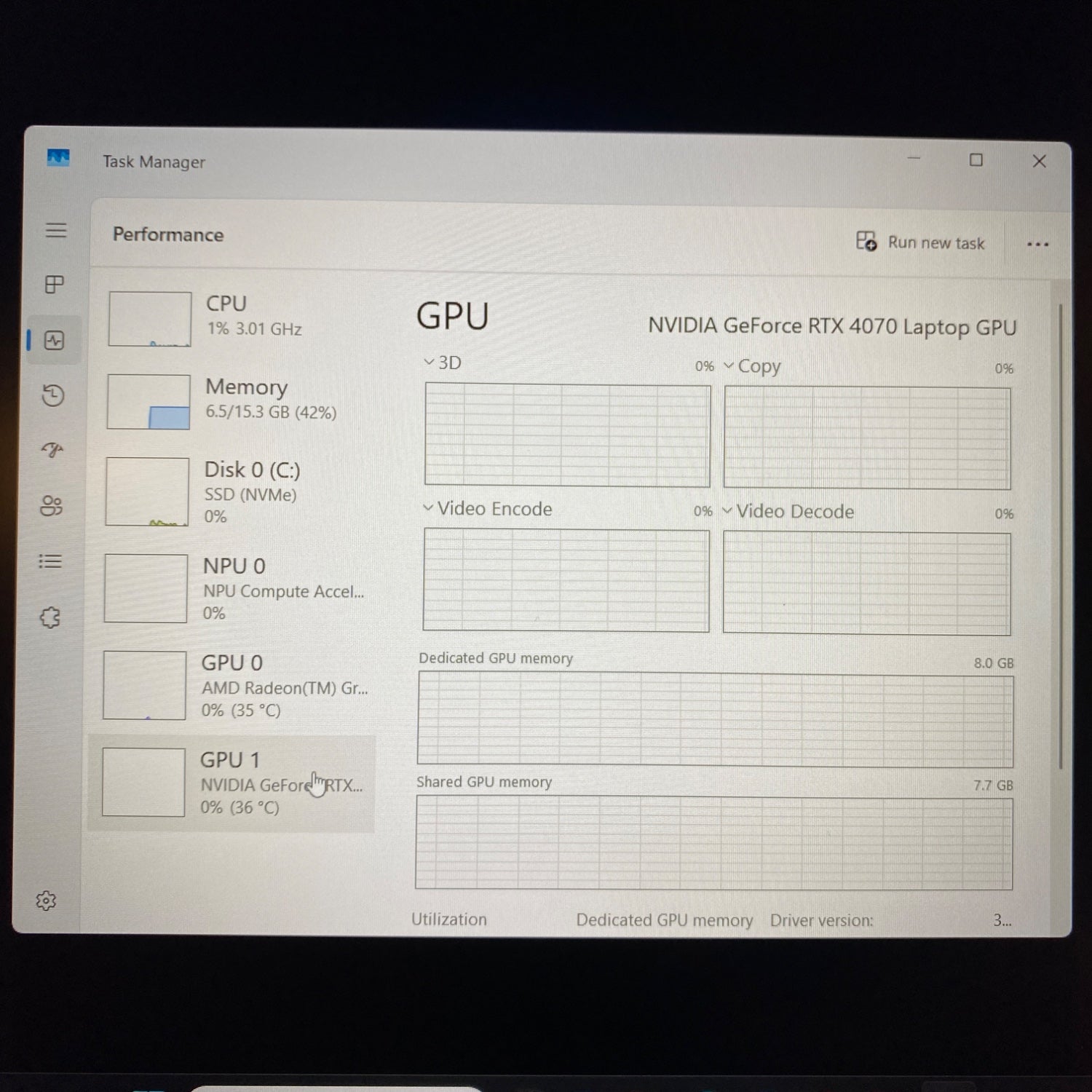Screen dimensions: 1092x1092
Task: Open the Startup apps page icon
Action: (x=52, y=450)
